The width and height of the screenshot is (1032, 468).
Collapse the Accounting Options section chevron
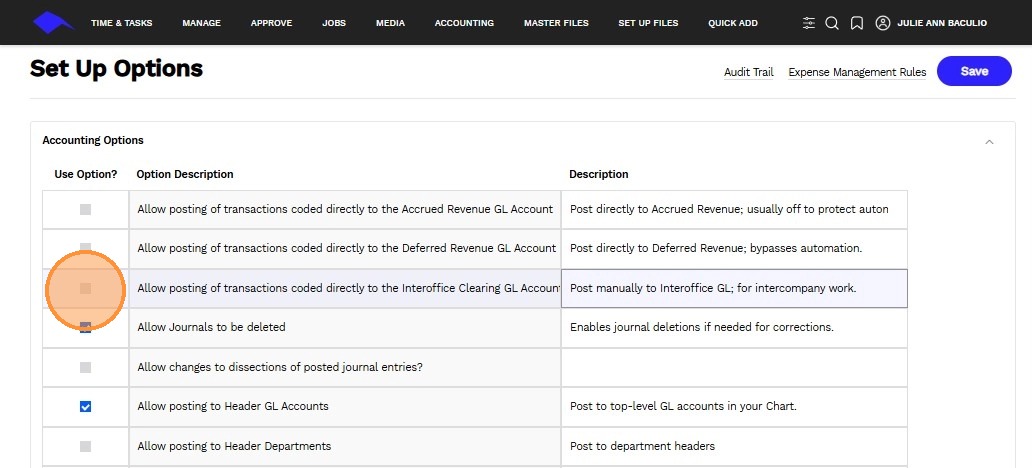989,142
